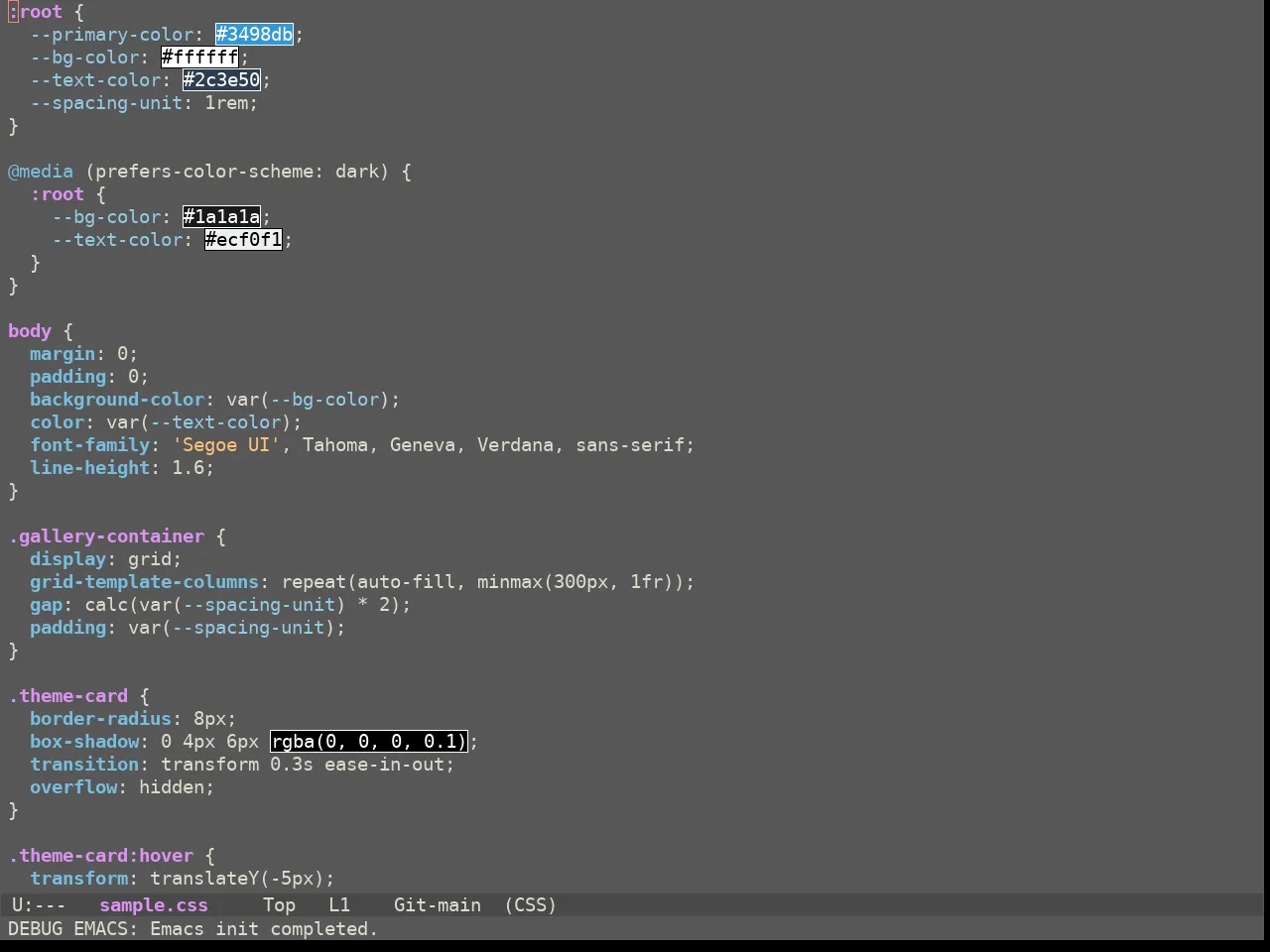Click the echo area message 'Emacs init completed'
The height and width of the screenshot is (952, 1270).
[264, 929]
